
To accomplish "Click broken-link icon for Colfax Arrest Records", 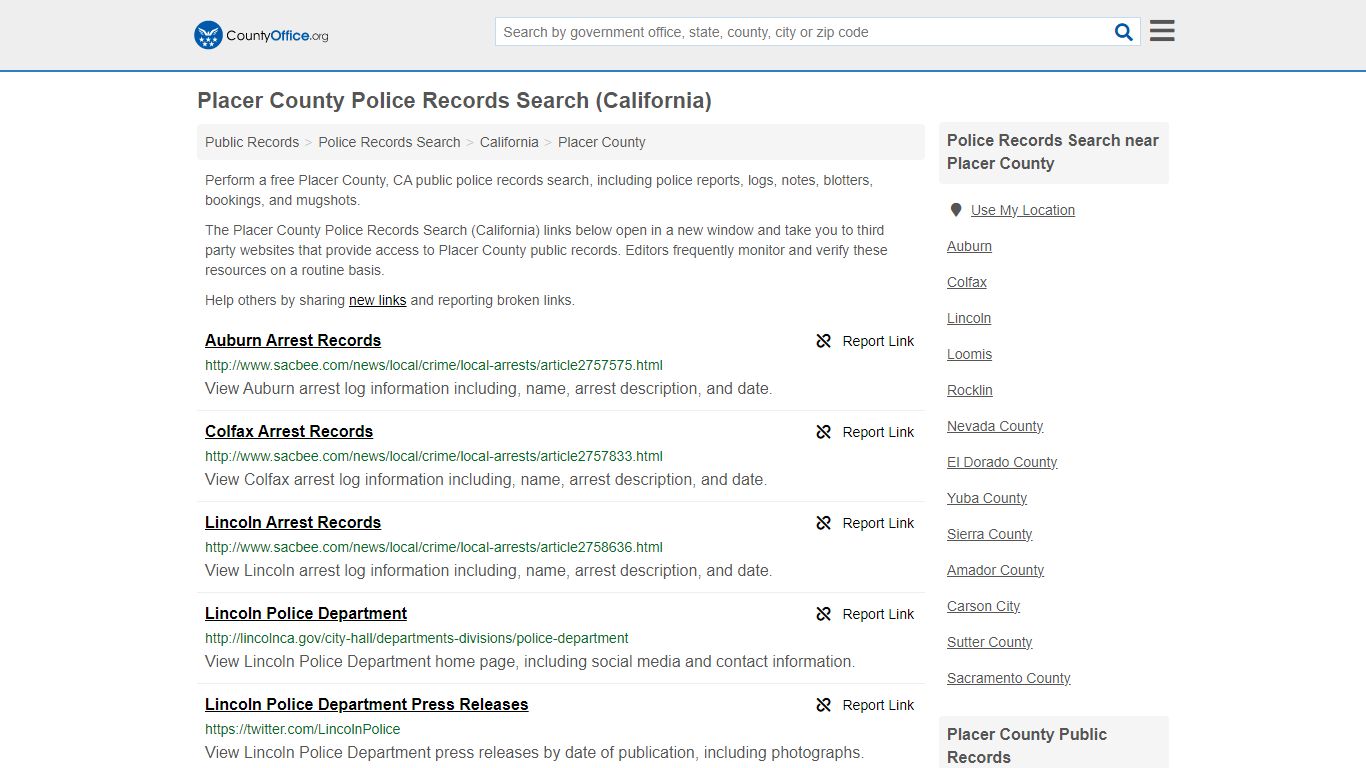I will [x=824, y=432].
